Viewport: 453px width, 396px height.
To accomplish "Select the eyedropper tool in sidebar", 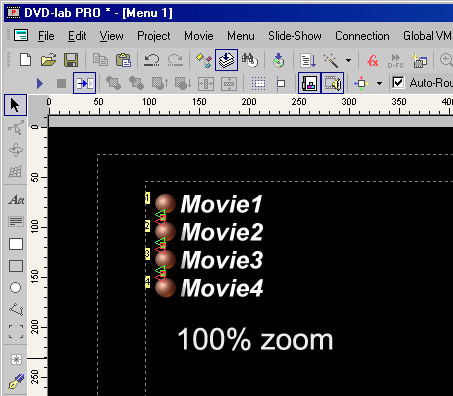I will coord(16,381).
